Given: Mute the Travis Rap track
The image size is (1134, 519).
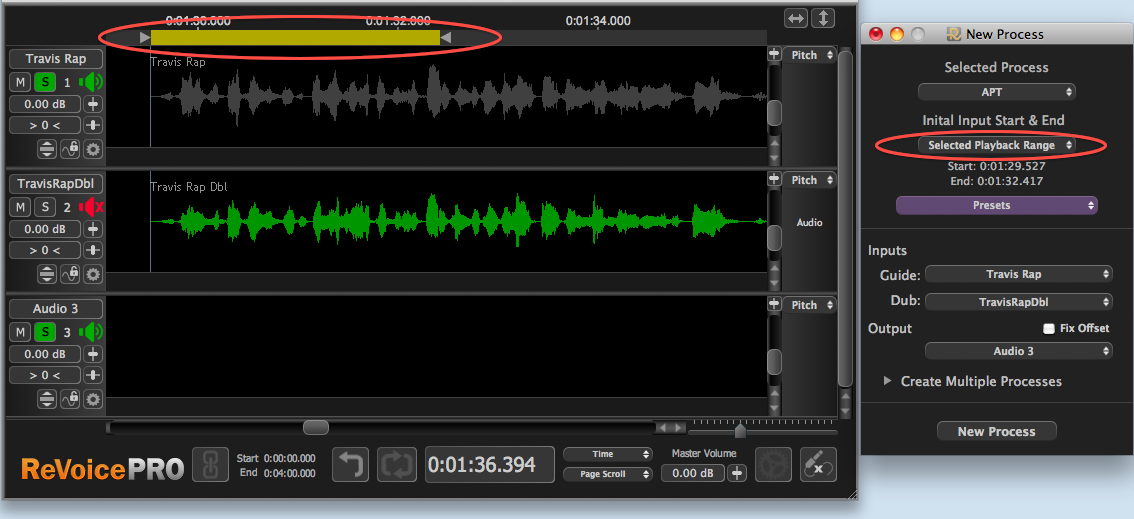Looking at the screenshot, I should point(21,82).
